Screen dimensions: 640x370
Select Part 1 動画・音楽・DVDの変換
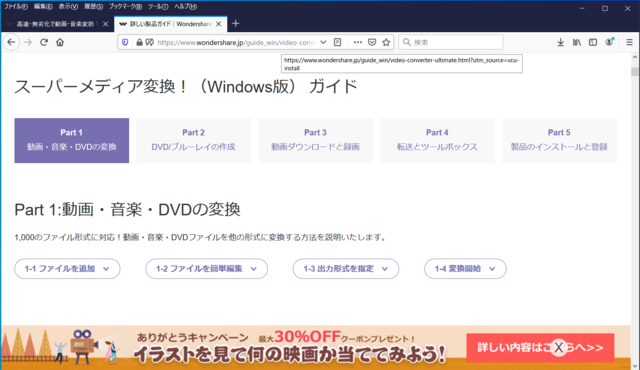[x=72, y=140]
